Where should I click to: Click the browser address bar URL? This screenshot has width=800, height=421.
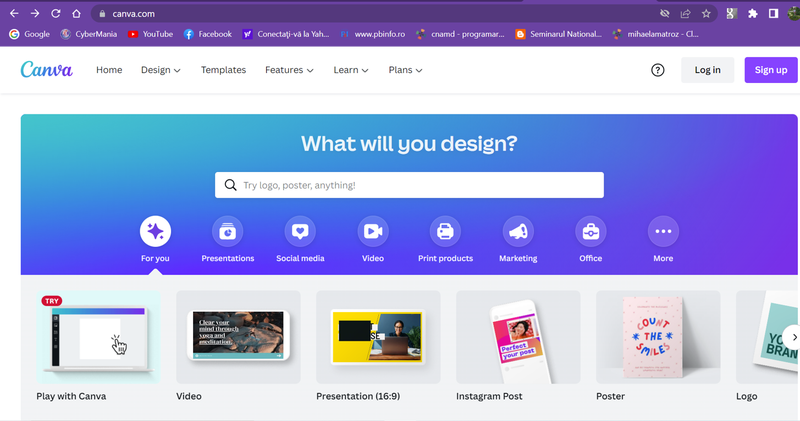pos(134,14)
